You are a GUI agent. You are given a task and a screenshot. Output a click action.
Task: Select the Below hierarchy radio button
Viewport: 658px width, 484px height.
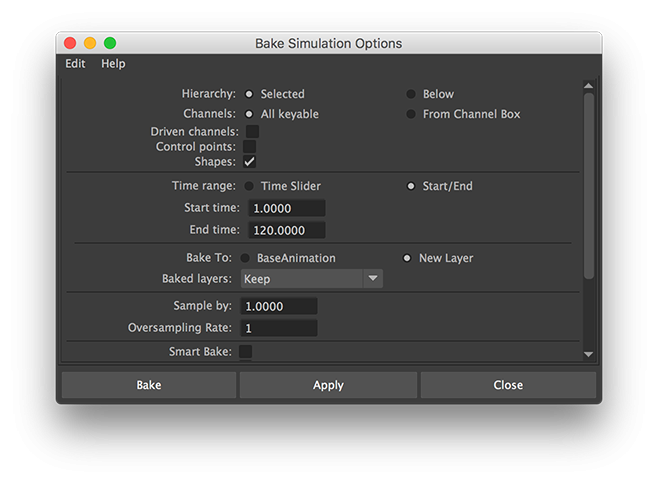click(411, 94)
